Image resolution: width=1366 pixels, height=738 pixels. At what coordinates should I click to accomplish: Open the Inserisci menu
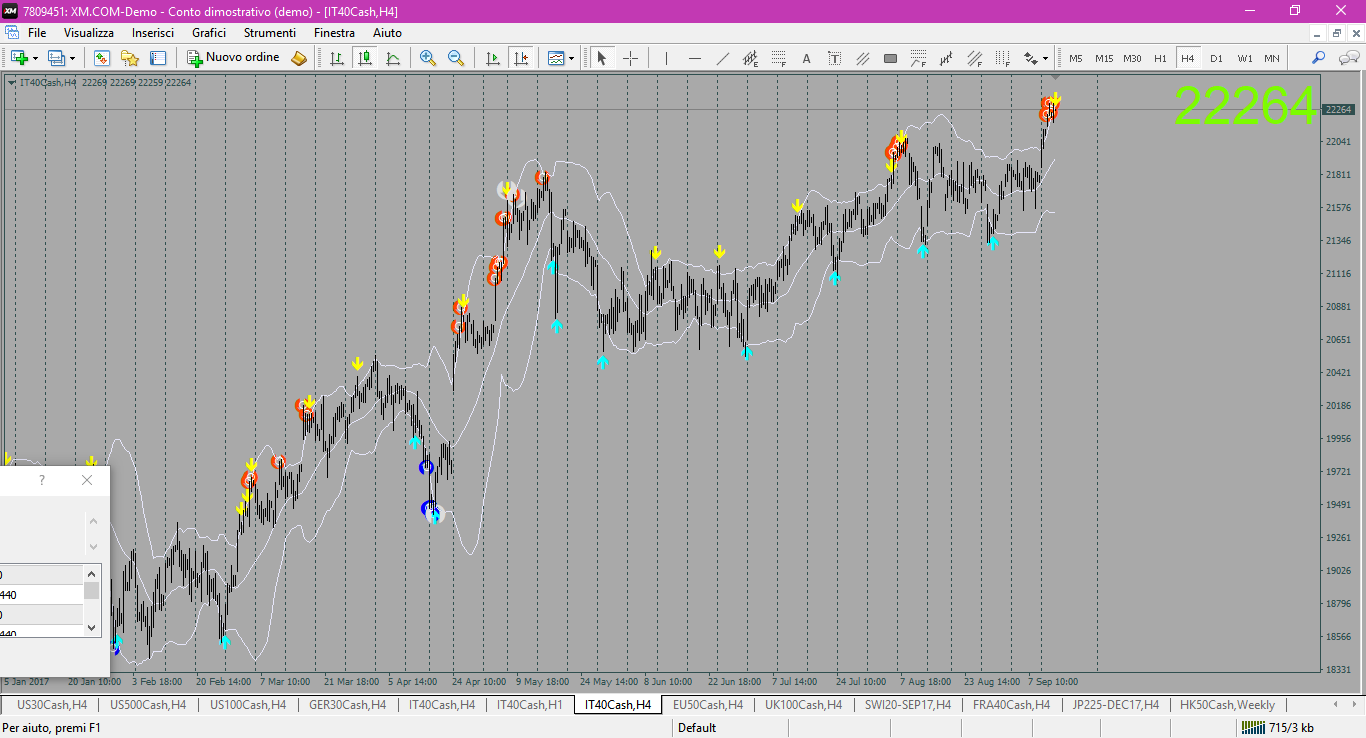click(153, 33)
